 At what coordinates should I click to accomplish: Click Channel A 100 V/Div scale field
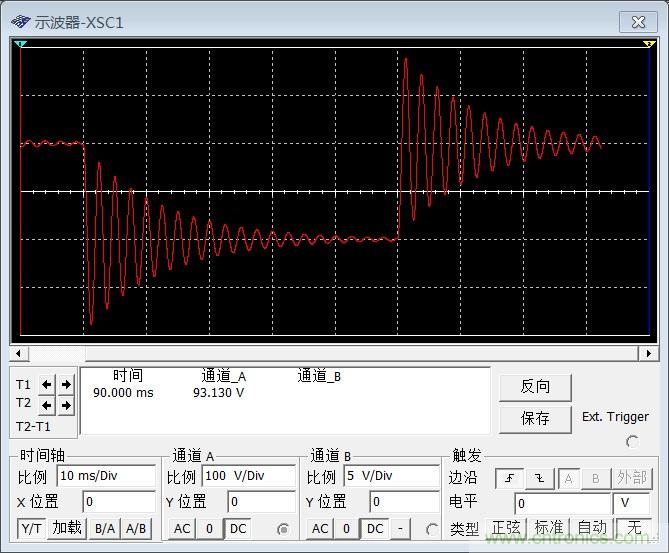pyautogui.click(x=248, y=476)
